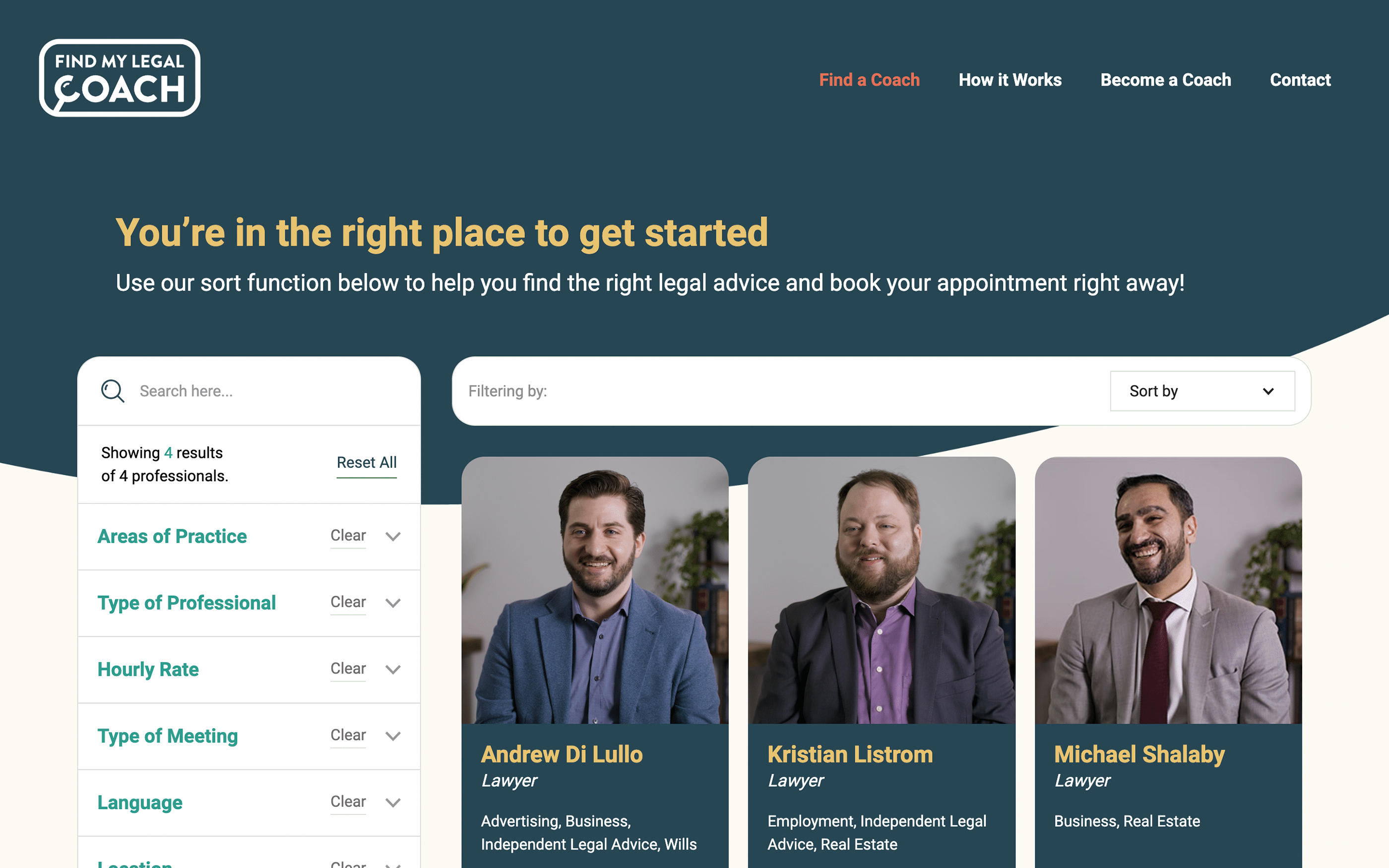The image size is (1389, 868).
Task: Expand the Language filter chevron
Action: tap(392, 803)
